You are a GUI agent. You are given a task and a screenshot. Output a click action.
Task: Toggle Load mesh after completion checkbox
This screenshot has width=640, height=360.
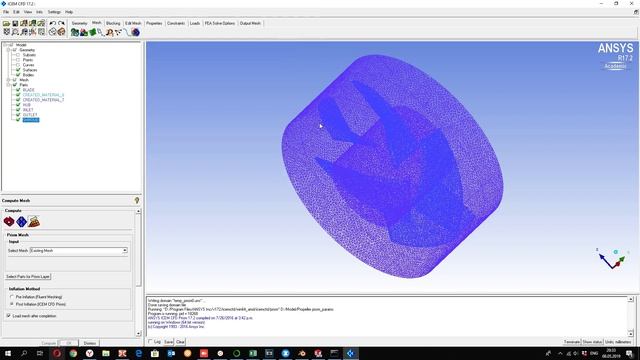click(x=9, y=316)
